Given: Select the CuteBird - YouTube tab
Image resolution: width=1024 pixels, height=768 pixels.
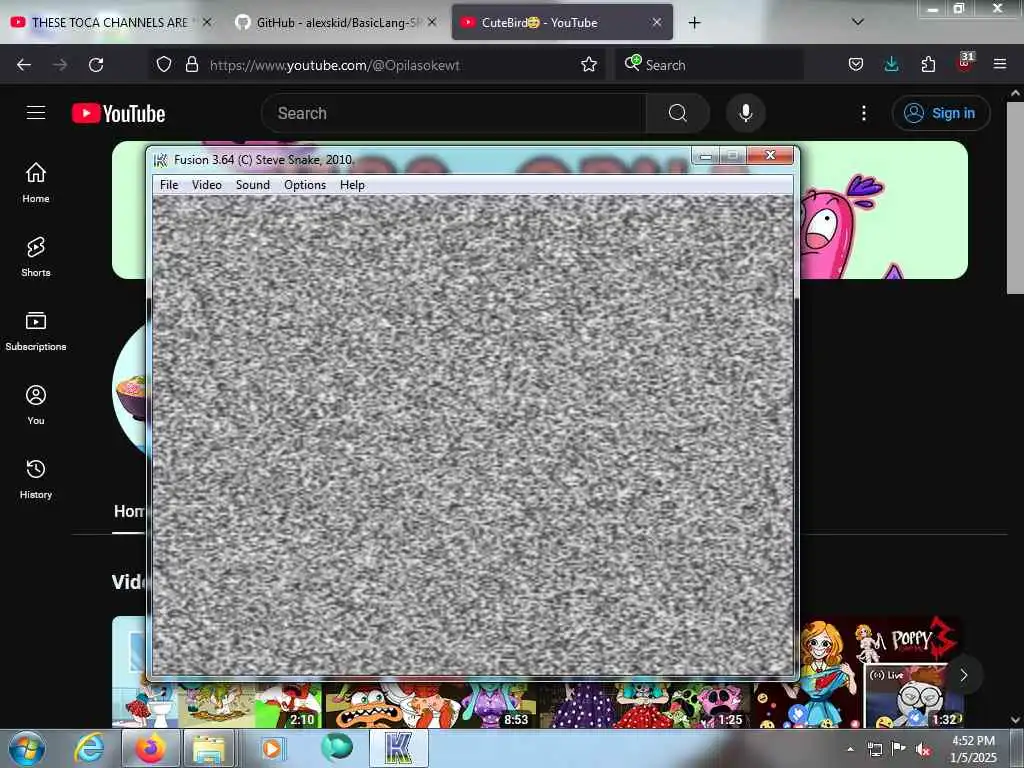Looking at the screenshot, I should pyautogui.click(x=562, y=22).
